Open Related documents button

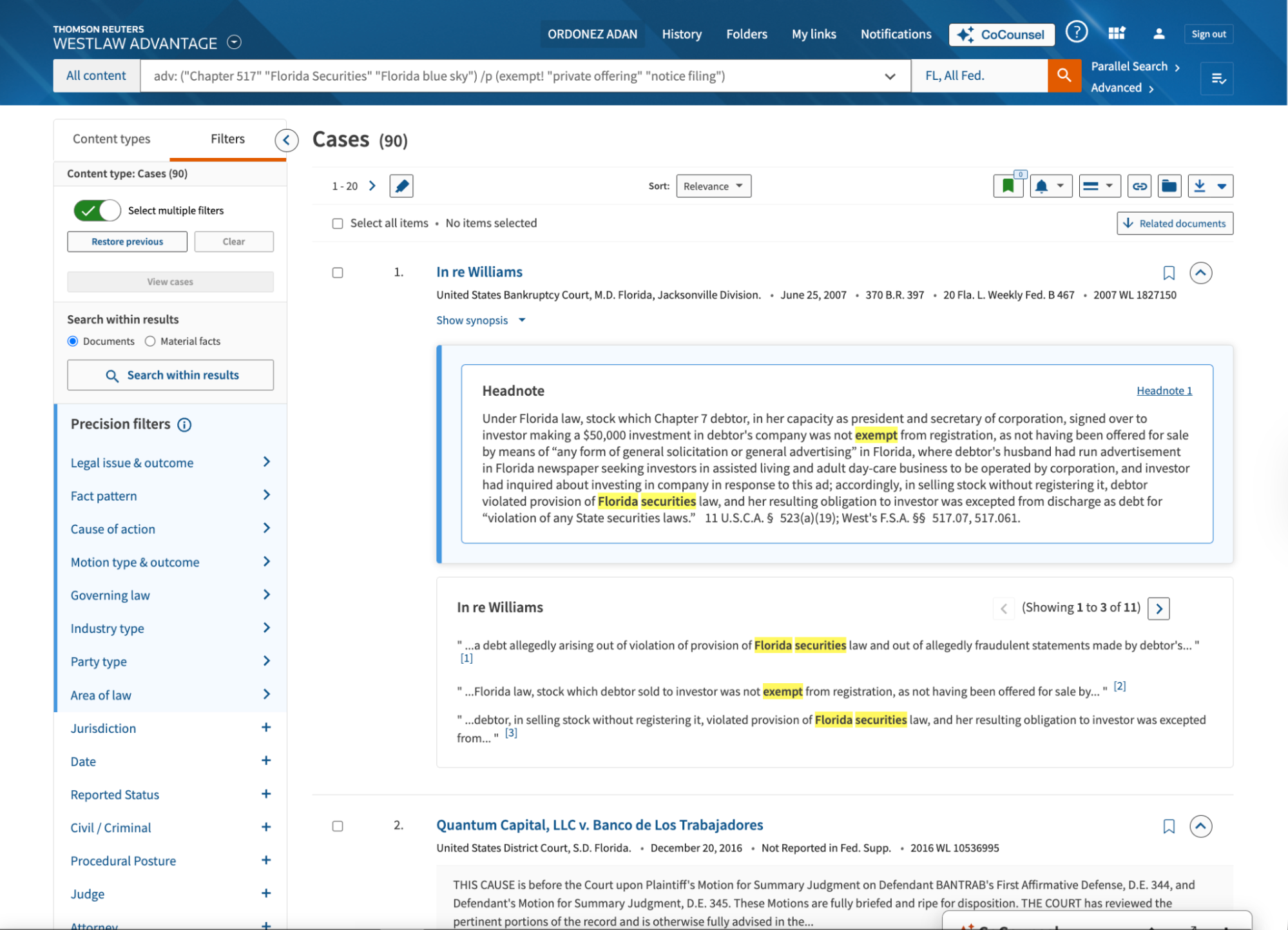(1175, 224)
